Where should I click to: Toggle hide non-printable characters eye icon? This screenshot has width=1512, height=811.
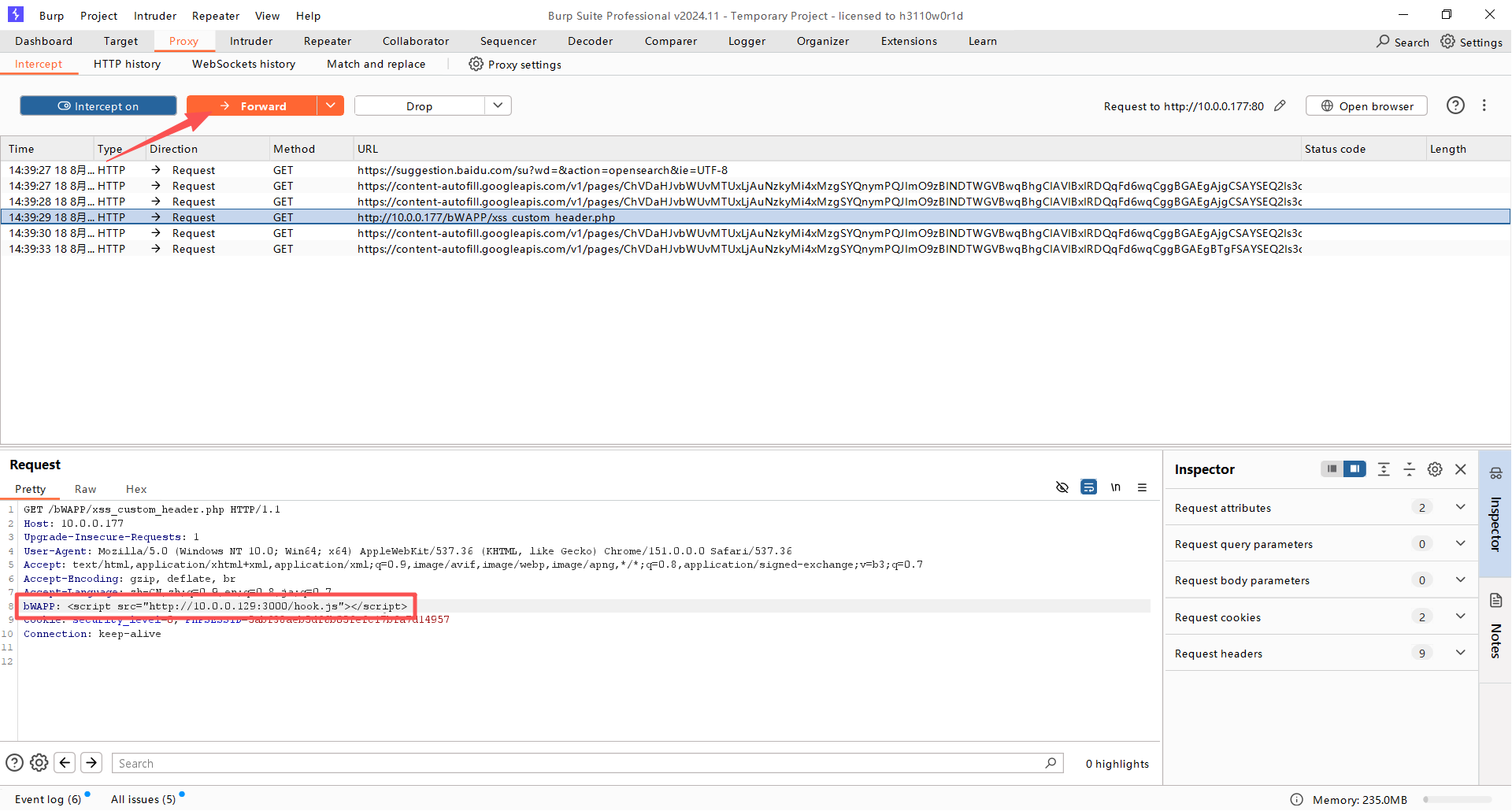pos(1062,487)
